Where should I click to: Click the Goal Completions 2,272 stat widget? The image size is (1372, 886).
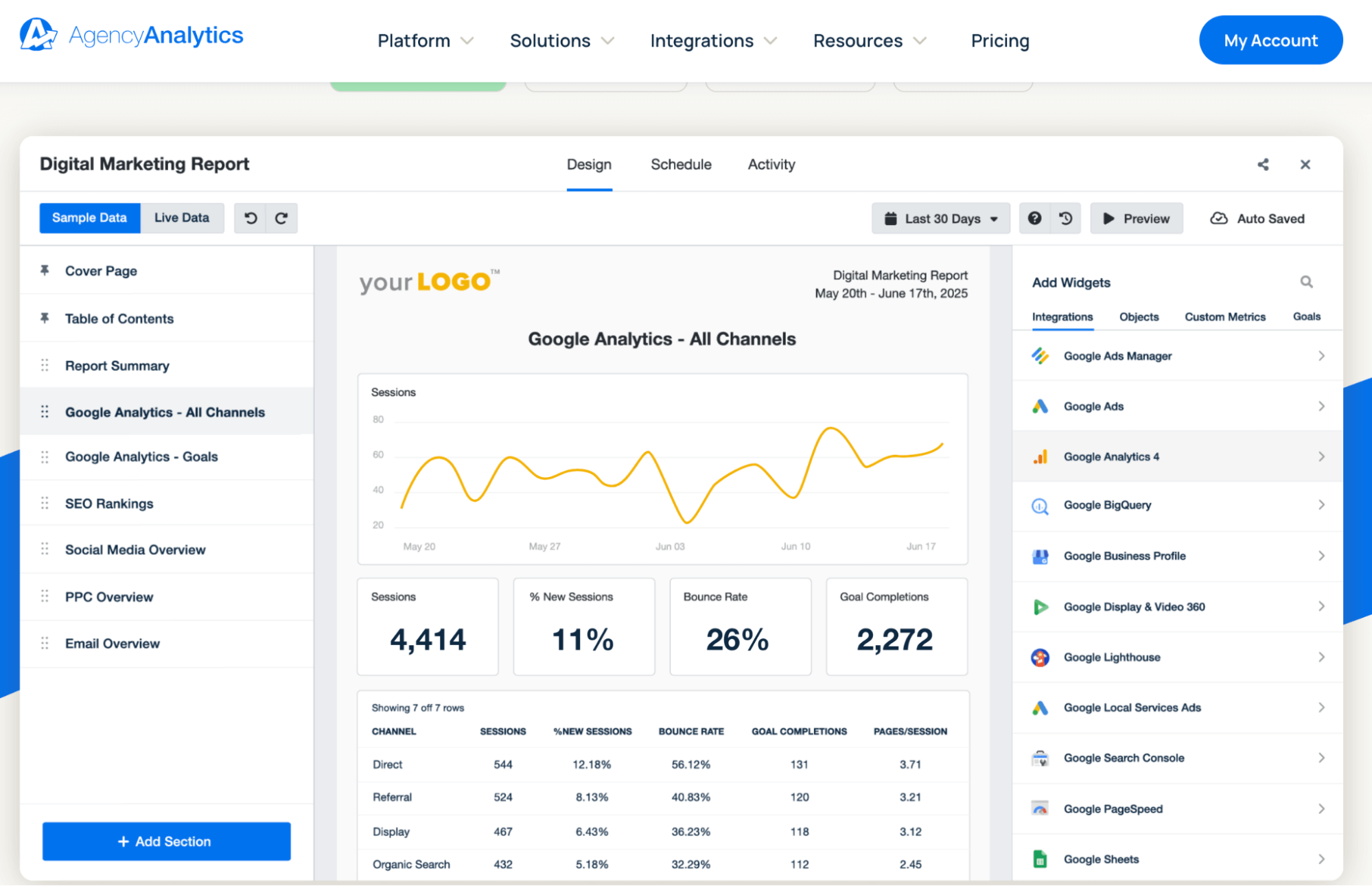[x=896, y=627]
